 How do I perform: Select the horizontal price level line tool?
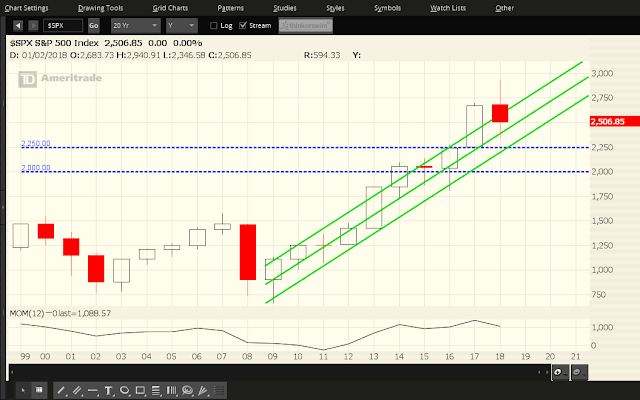coord(93,391)
